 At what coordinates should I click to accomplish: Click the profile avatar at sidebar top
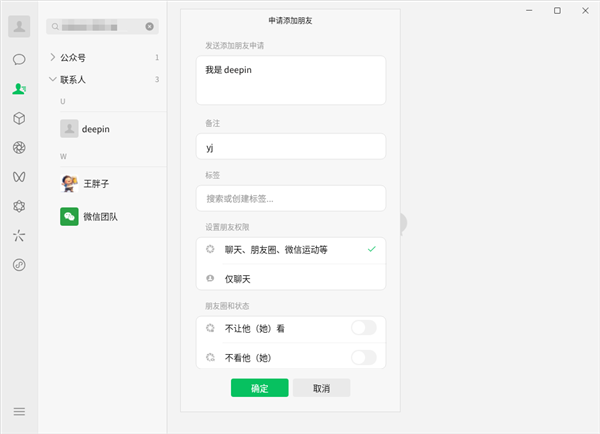(x=19, y=27)
